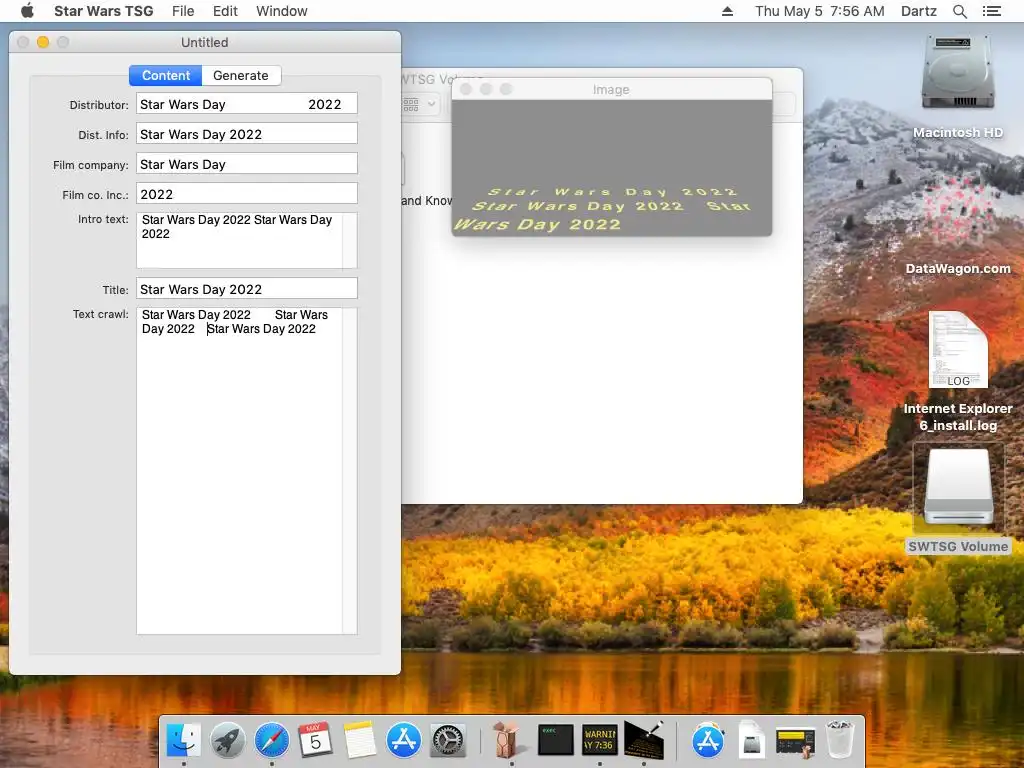Click the Intro text vertical scrollbar
1024x768 pixels.
[x=350, y=240]
